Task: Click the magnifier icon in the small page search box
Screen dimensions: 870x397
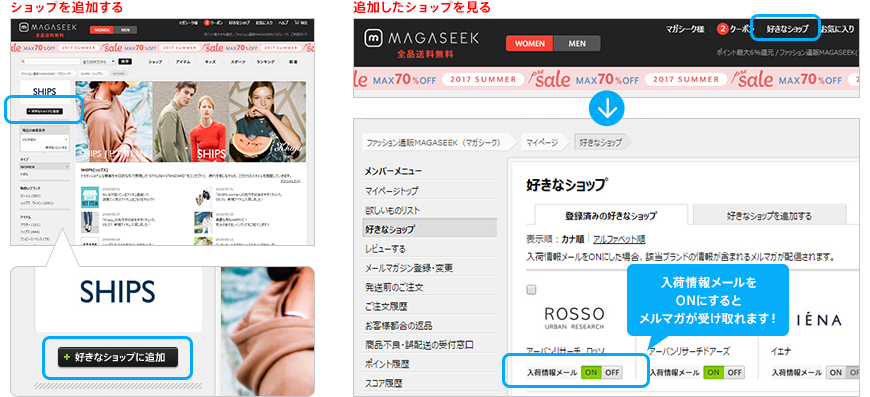Action: 23,62
